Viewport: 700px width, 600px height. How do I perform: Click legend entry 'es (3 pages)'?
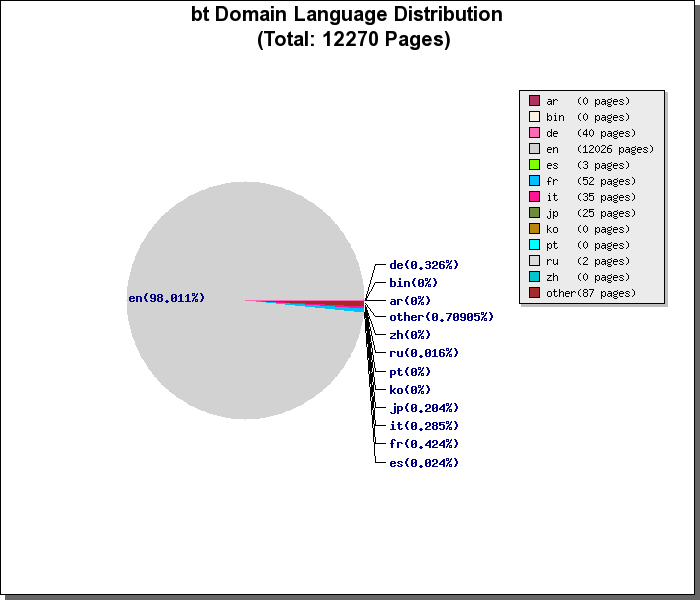click(x=579, y=165)
